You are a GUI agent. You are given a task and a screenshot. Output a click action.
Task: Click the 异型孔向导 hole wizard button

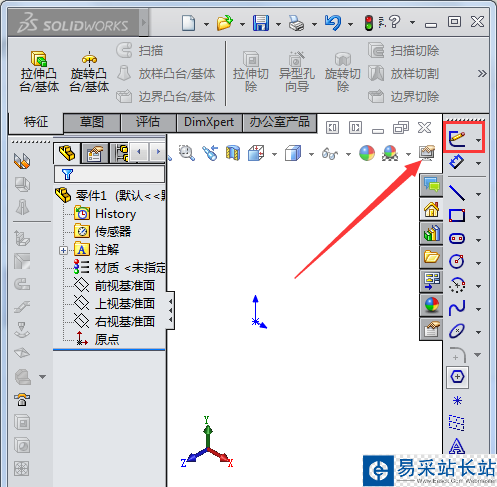tap(297, 72)
